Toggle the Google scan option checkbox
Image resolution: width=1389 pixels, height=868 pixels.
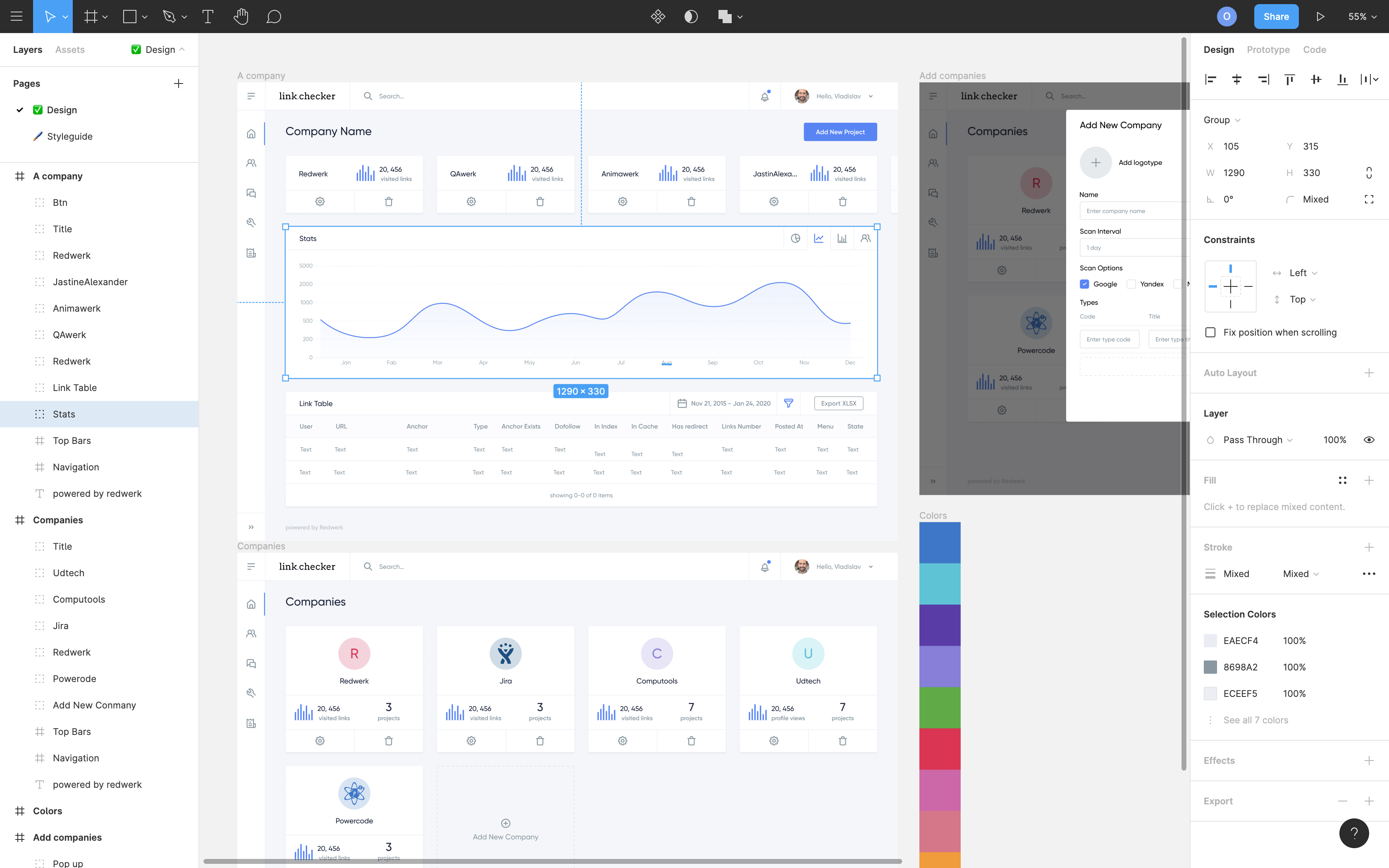[1084, 284]
